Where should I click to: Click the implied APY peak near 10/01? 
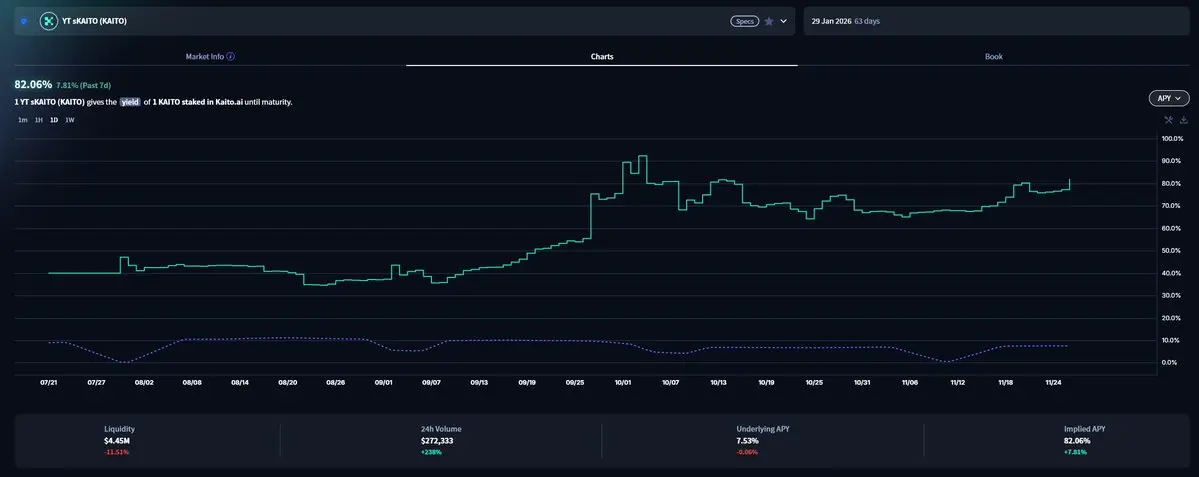tap(642, 156)
